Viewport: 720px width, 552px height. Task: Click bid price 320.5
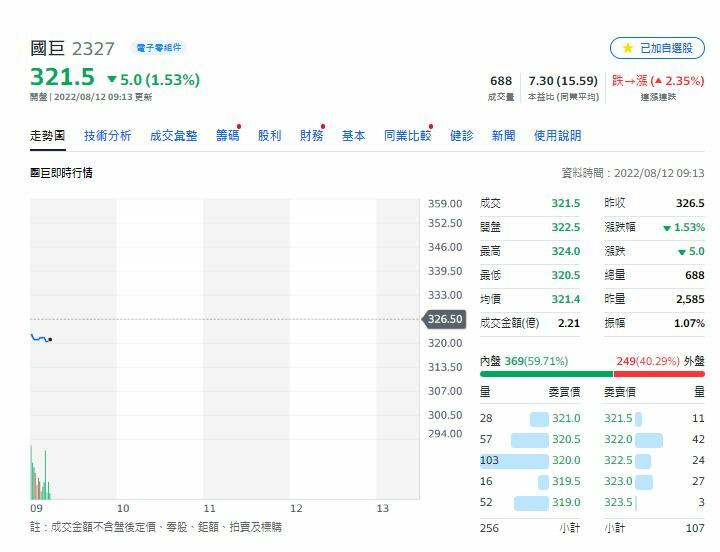pyautogui.click(x=566, y=439)
